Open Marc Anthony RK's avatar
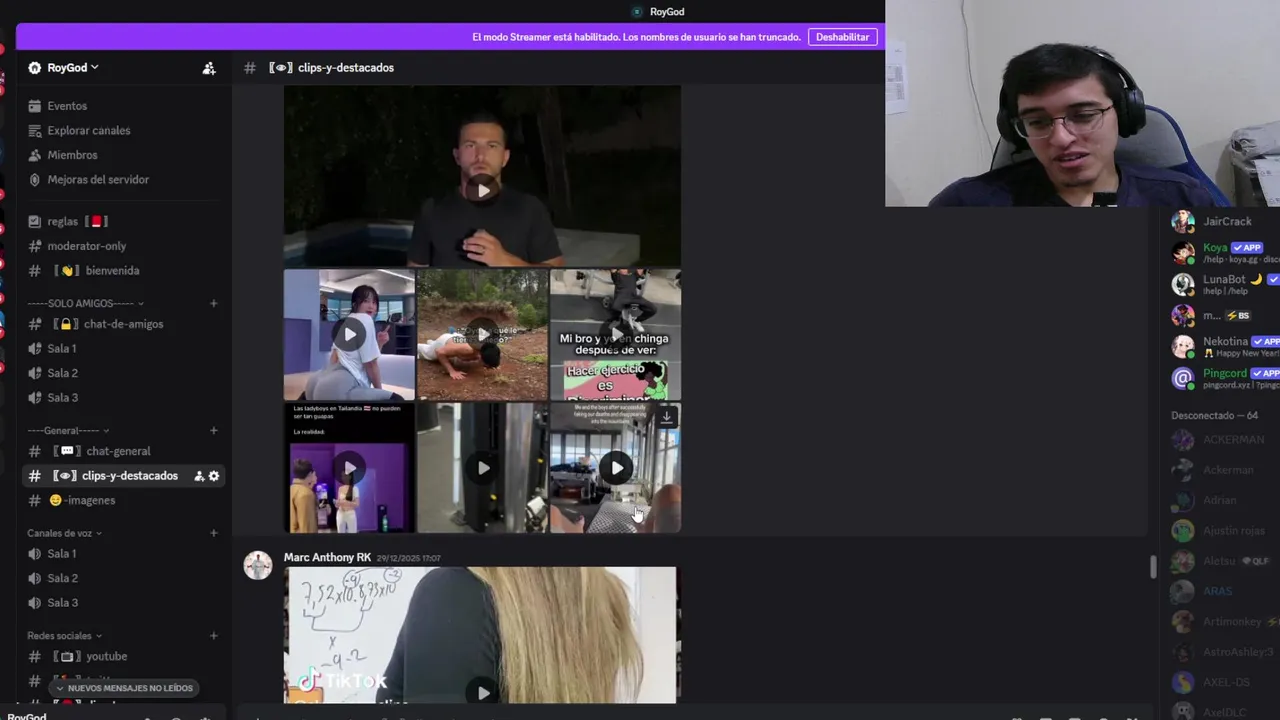Viewport: 1280px width, 720px height. pyautogui.click(x=258, y=565)
